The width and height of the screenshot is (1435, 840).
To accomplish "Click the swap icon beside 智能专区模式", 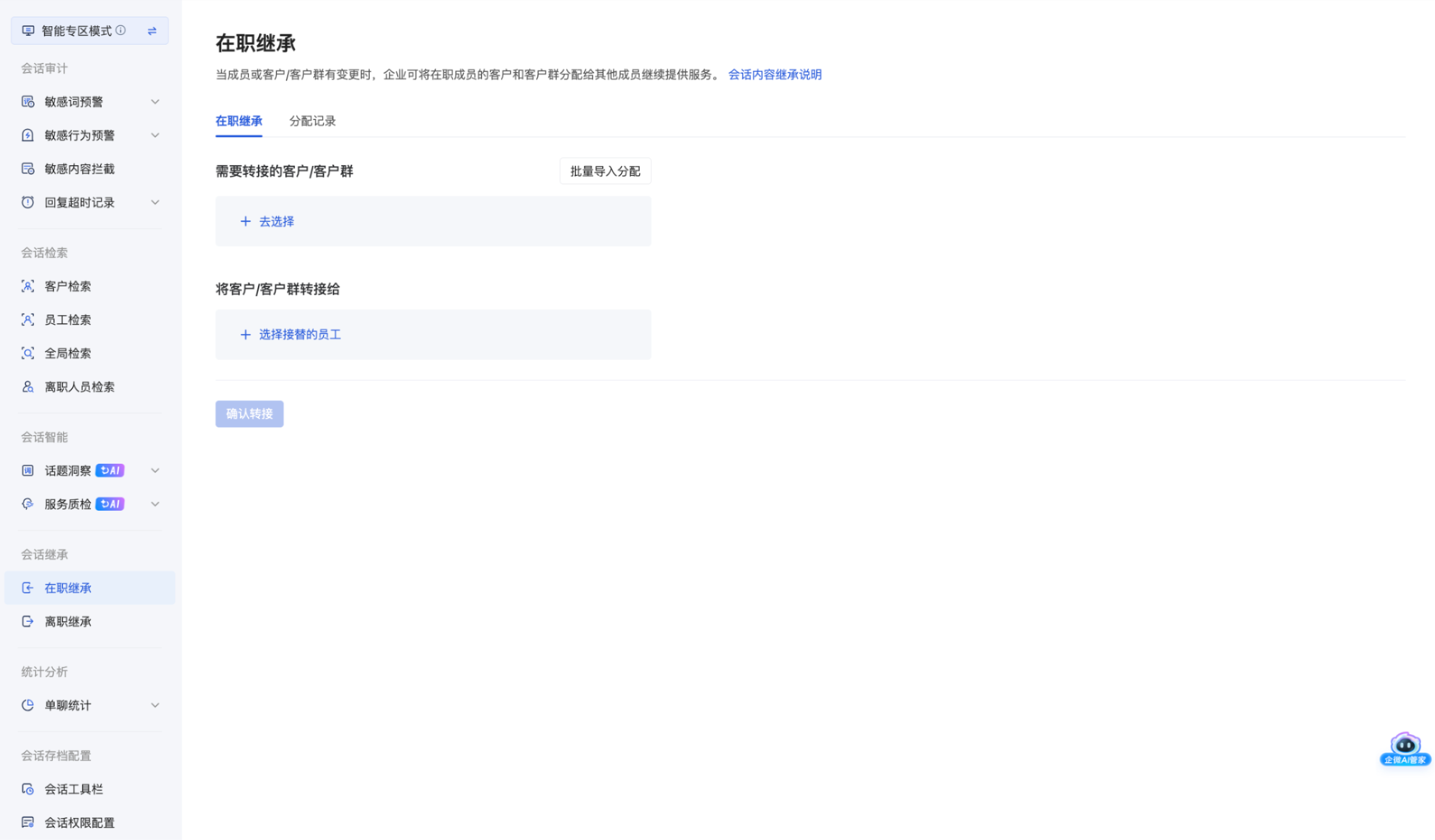I will pos(152,31).
